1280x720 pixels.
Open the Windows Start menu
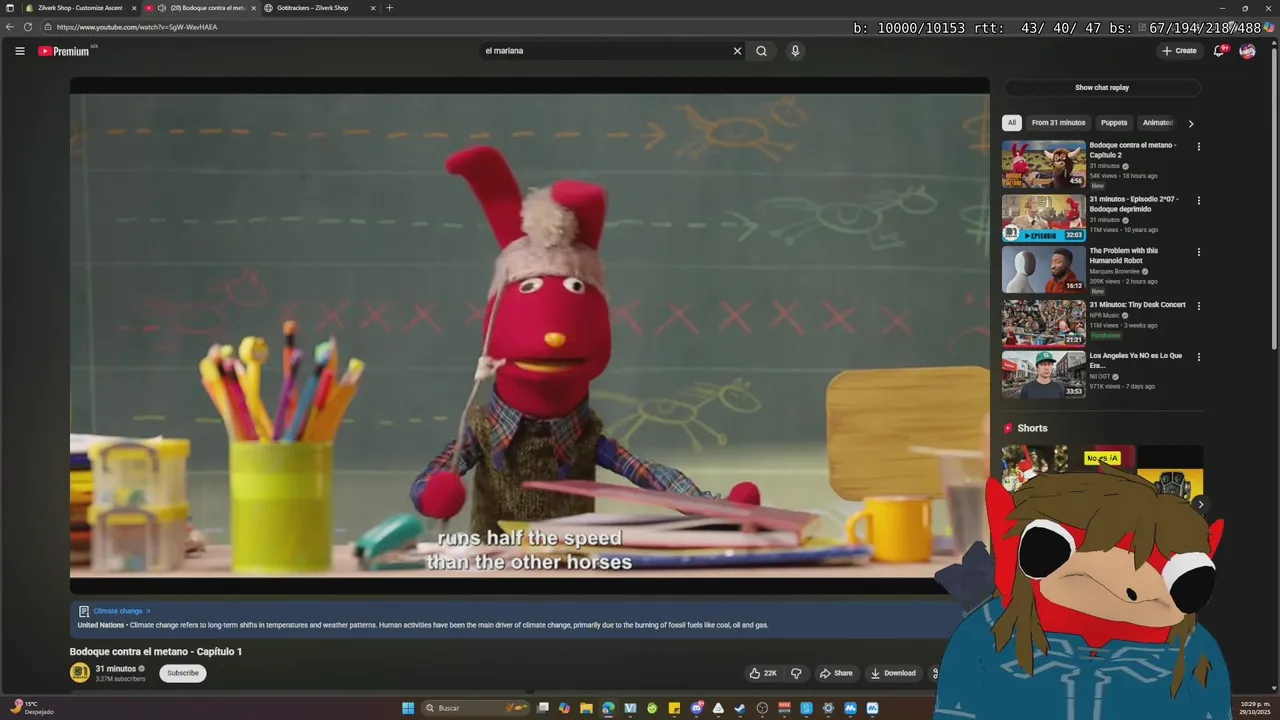[x=408, y=708]
